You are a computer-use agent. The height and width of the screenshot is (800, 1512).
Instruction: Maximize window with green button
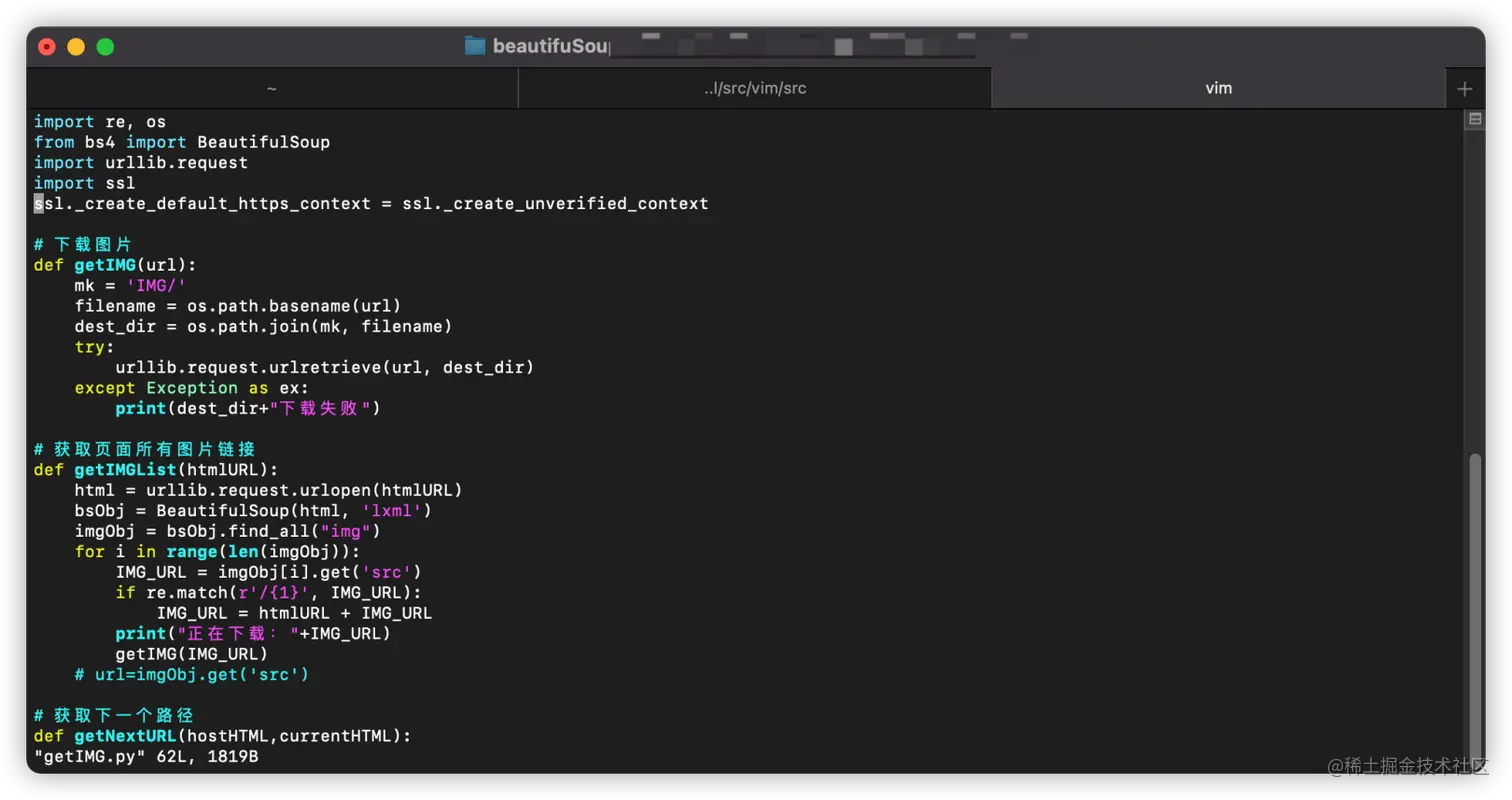click(105, 46)
